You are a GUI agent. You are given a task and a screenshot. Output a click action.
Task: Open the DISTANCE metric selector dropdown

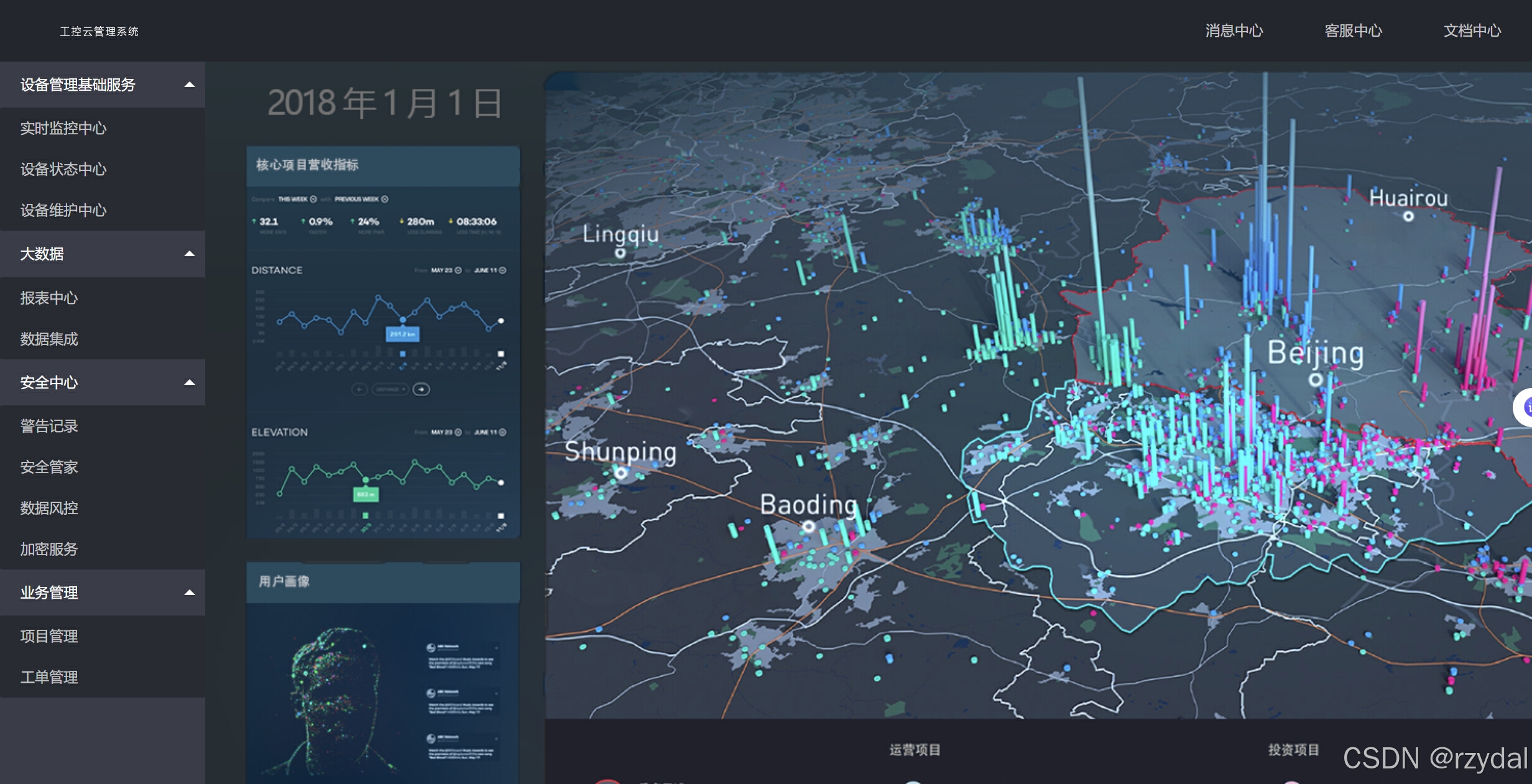tap(391, 389)
